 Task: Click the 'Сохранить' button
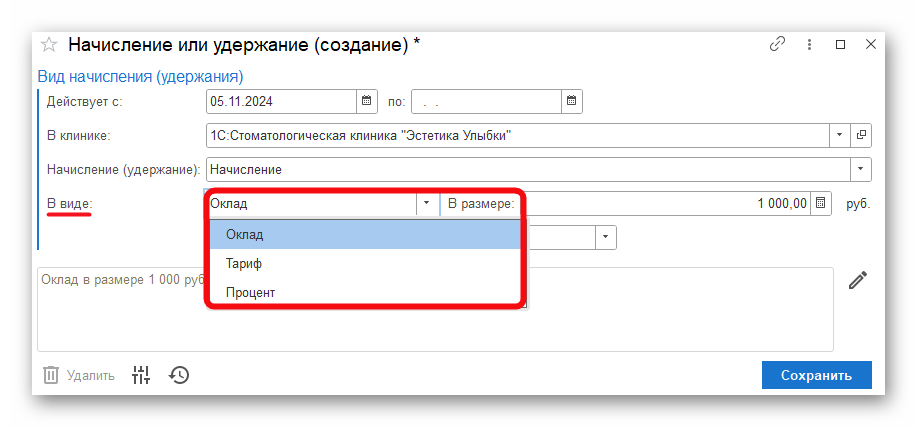pyautogui.click(x=816, y=375)
